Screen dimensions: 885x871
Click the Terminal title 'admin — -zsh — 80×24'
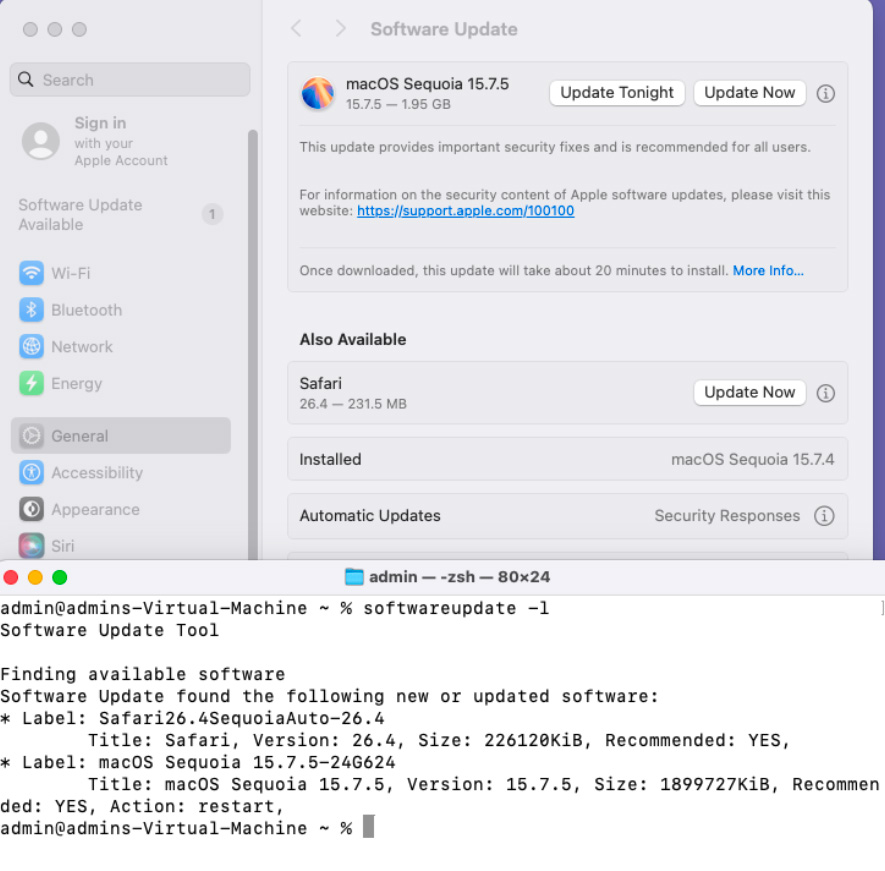tap(459, 577)
